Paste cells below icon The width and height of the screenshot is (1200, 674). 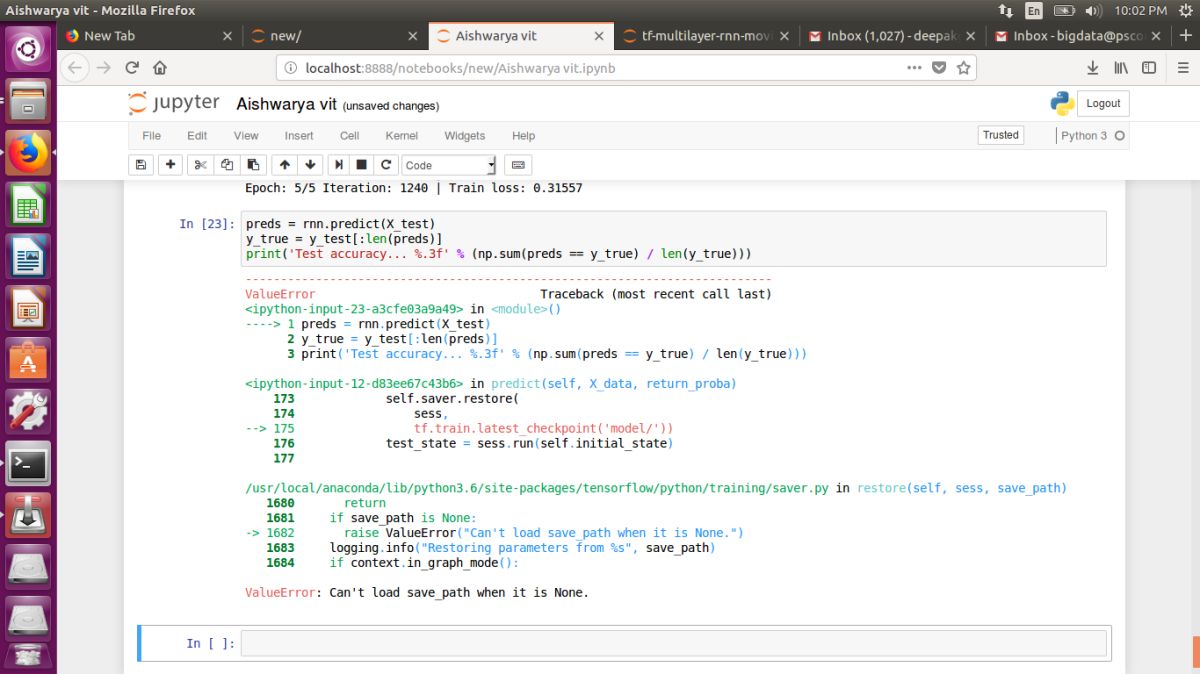253,165
